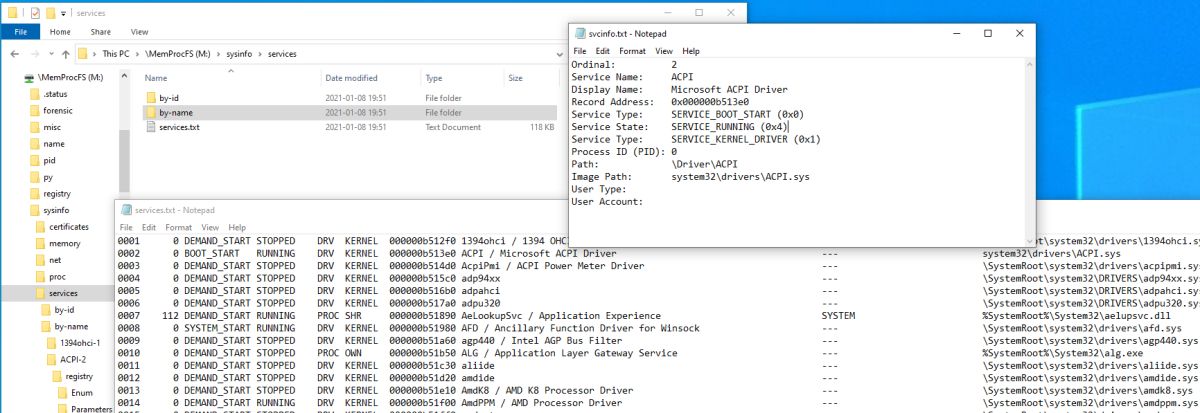This screenshot has width=1200, height=413.
Task: Open Help menu in svcinfo.txt Notepad
Action: [691, 50]
